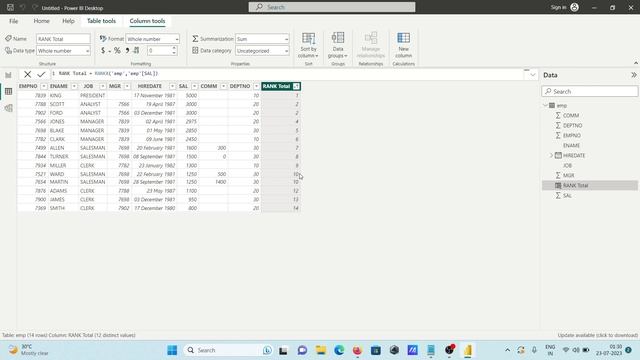Expand the HIREDATE hierarchy
Viewport: 640px width, 360px height.
[x=551, y=156]
